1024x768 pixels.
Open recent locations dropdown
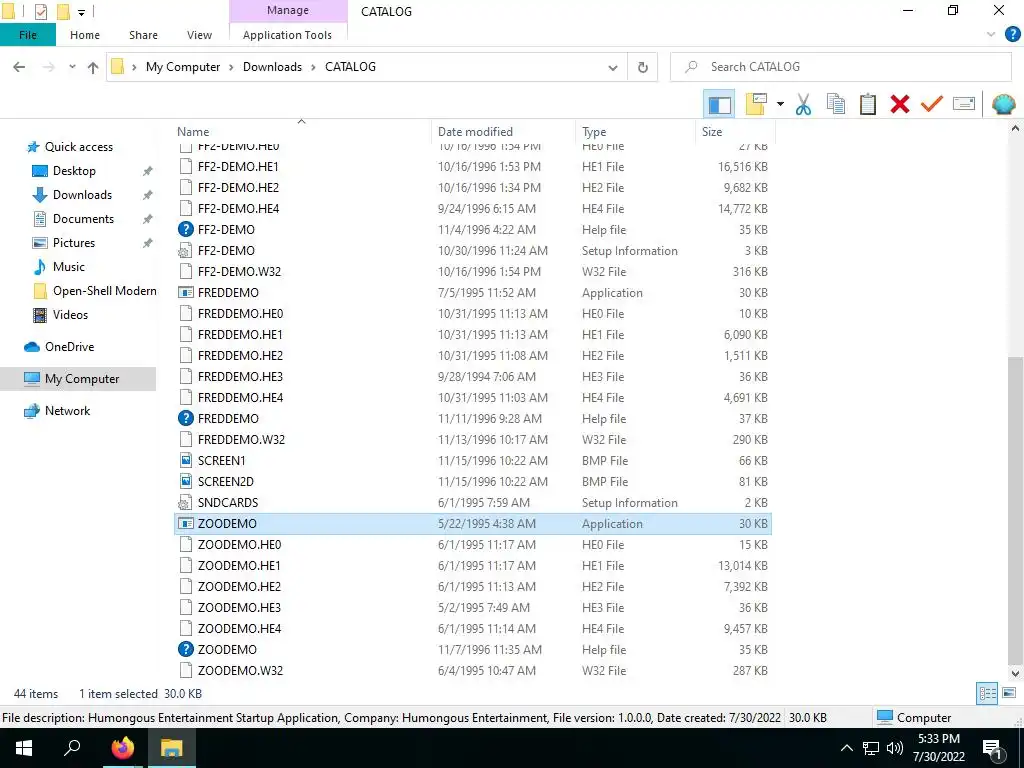pos(72,67)
